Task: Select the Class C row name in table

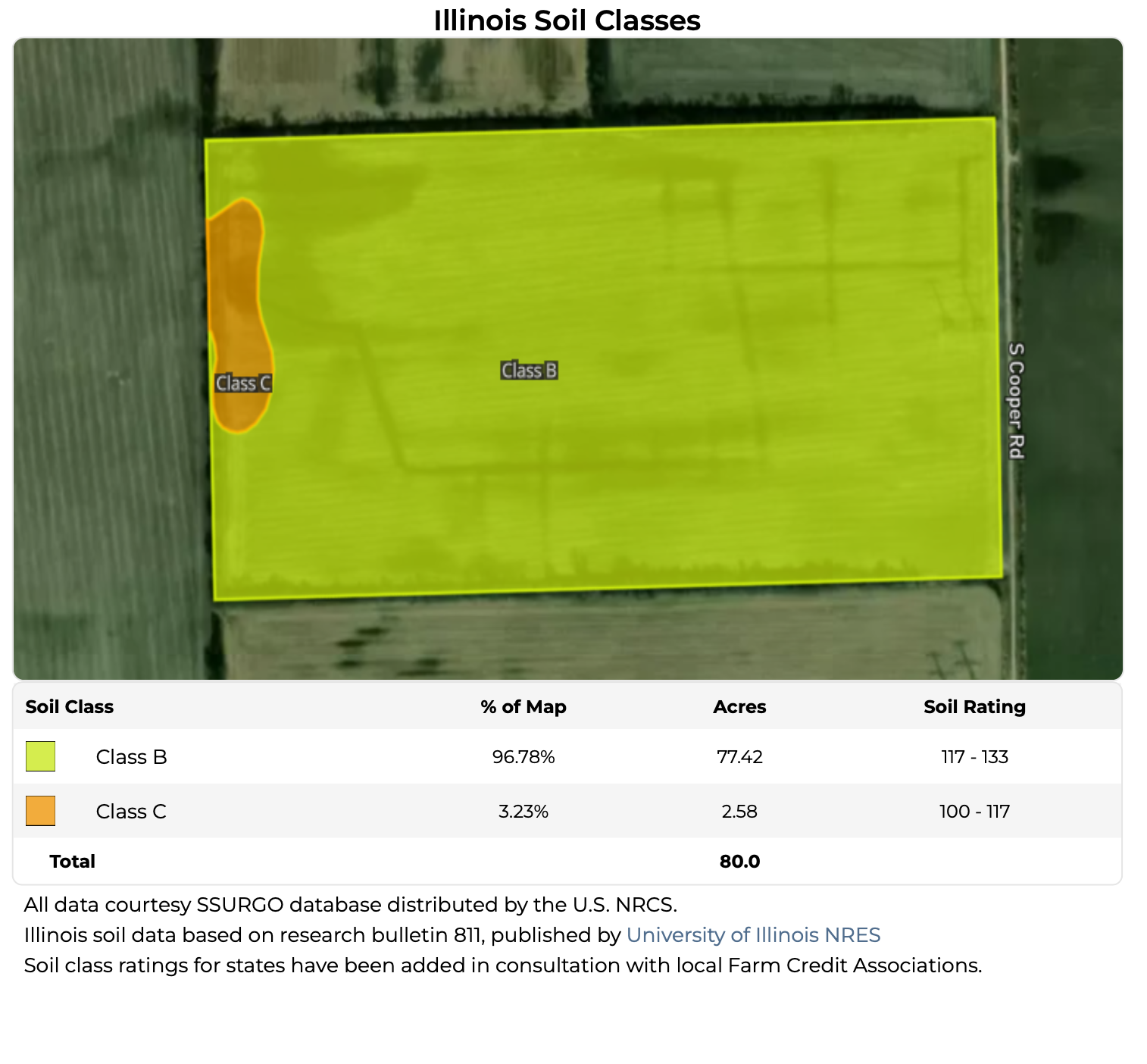Action: point(131,811)
